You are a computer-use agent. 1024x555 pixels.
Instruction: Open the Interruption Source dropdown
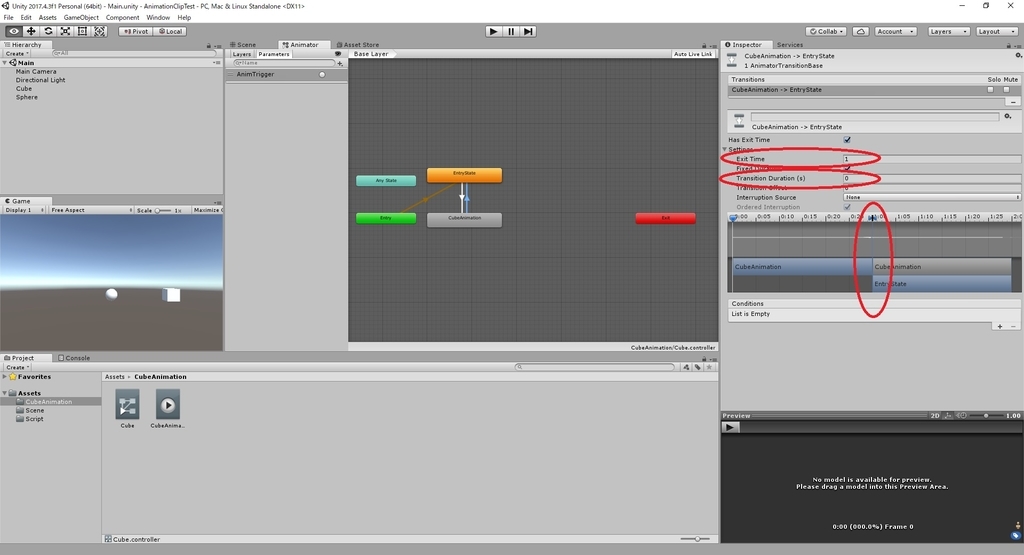(x=932, y=197)
